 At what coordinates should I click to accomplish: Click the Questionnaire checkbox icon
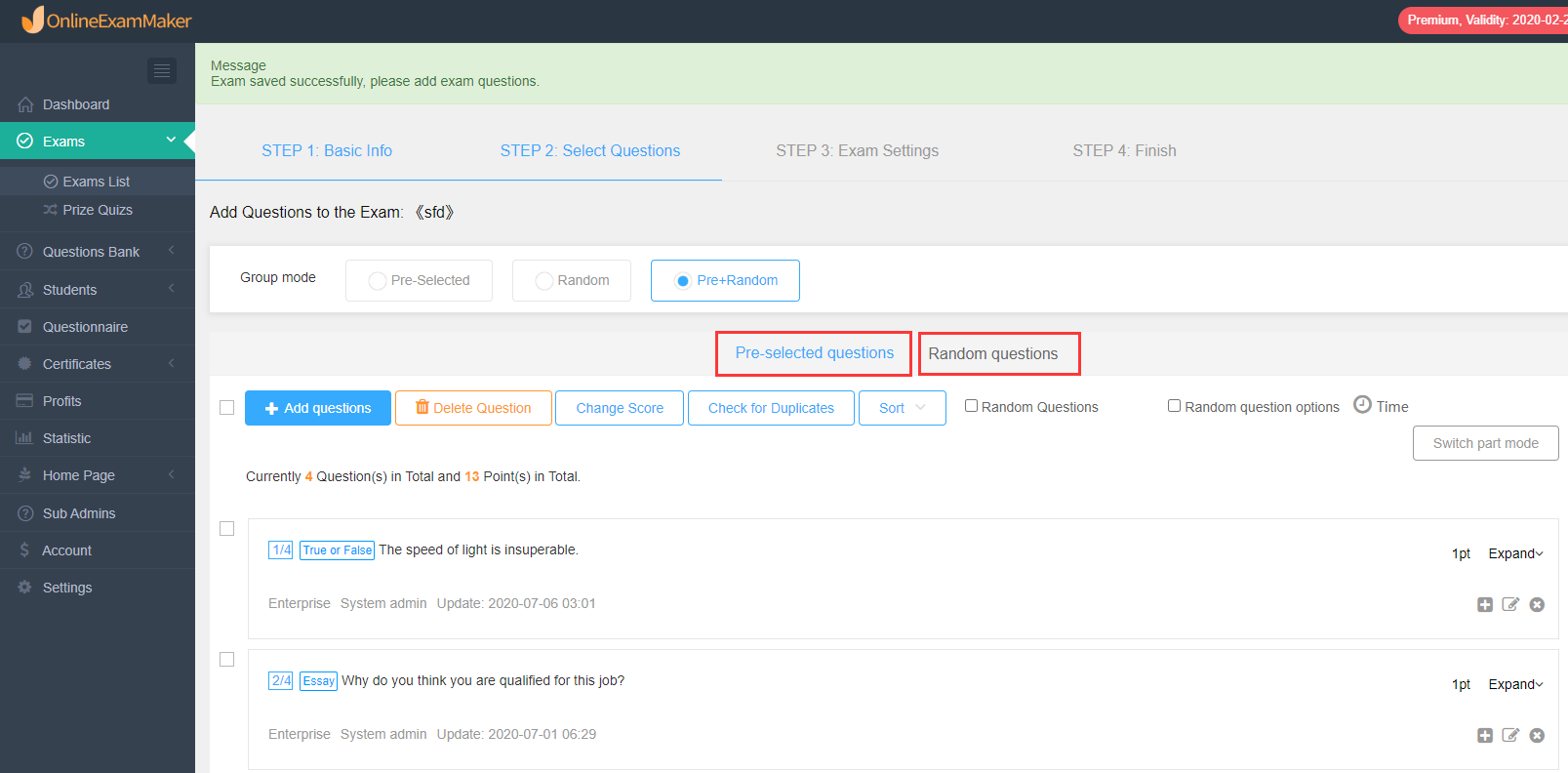pyautogui.click(x=25, y=327)
